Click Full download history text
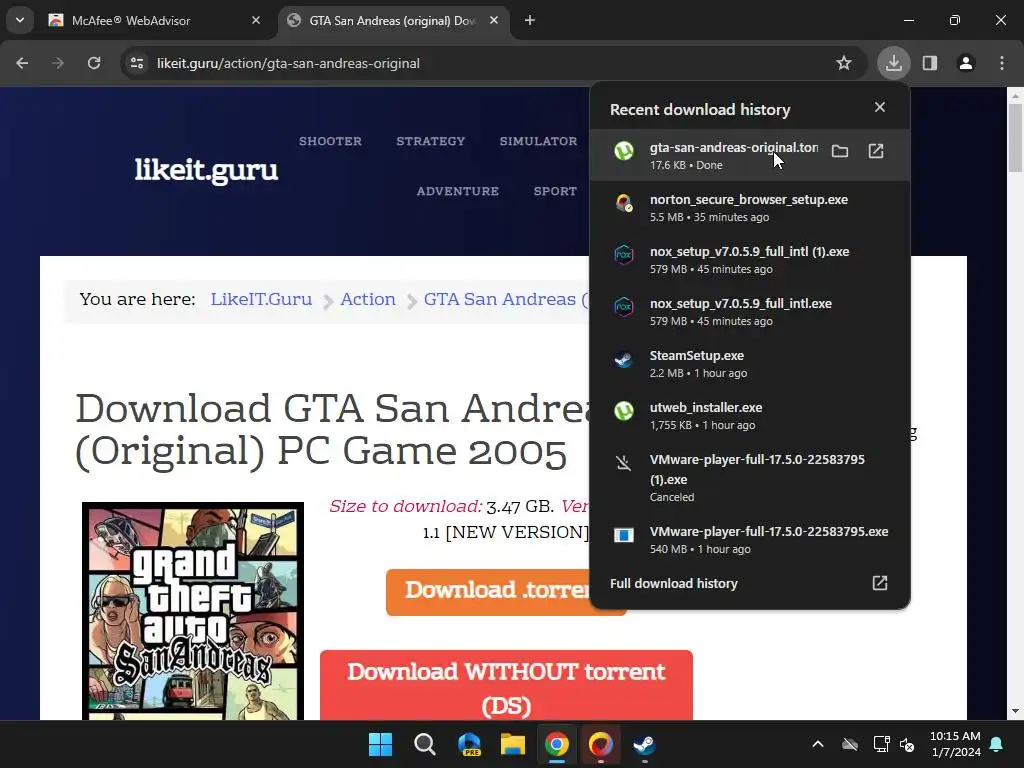Image resolution: width=1024 pixels, height=768 pixels. pos(673,583)
